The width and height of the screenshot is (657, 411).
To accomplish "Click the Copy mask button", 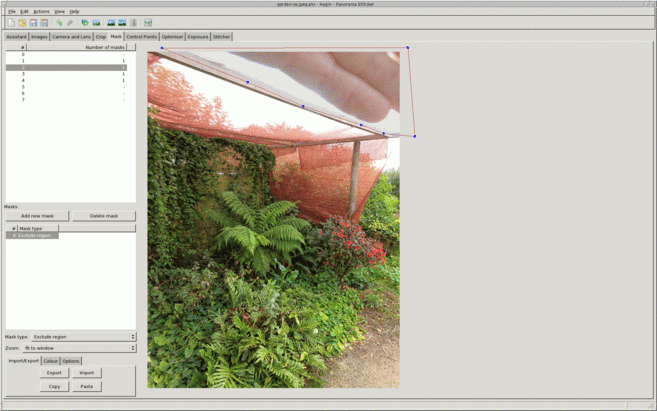I will (x=54, y=387).
